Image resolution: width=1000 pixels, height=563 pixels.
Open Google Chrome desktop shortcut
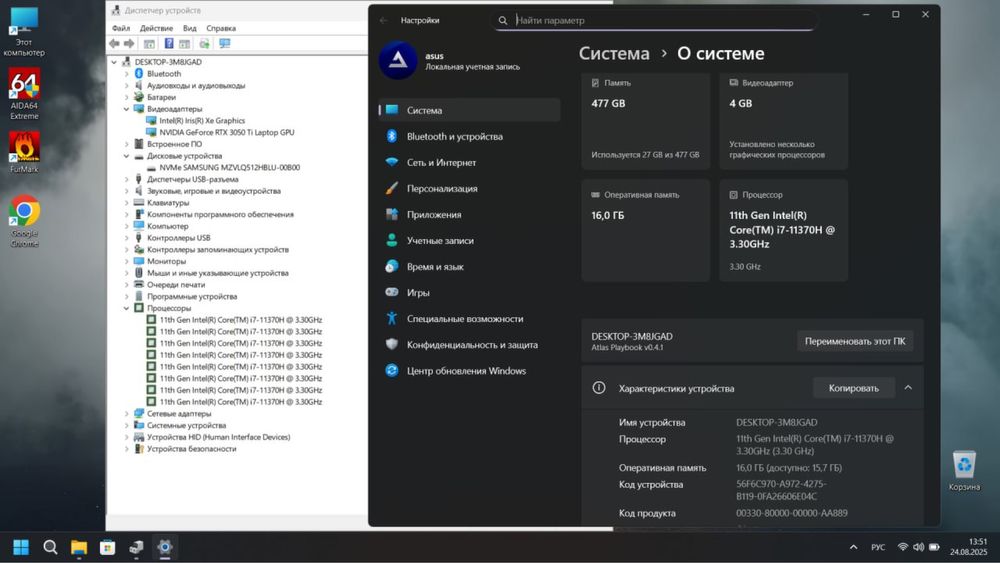click(24, 221)
